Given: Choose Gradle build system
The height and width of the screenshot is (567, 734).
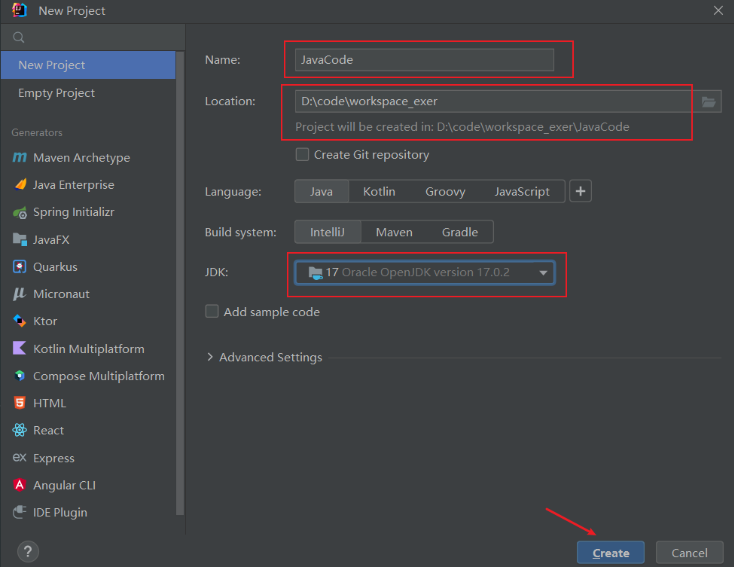Looking at the screenshot, I should 460,232.
